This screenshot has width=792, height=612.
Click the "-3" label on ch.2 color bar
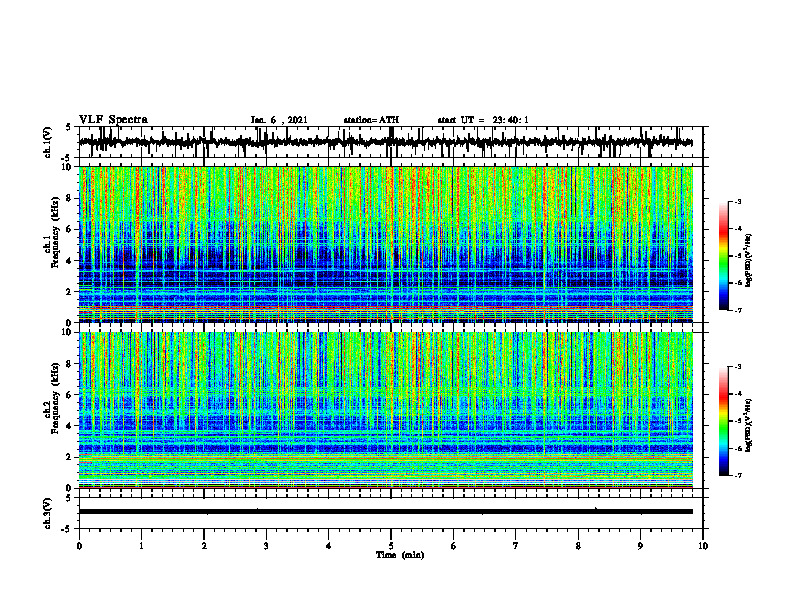tap(738, 367)
